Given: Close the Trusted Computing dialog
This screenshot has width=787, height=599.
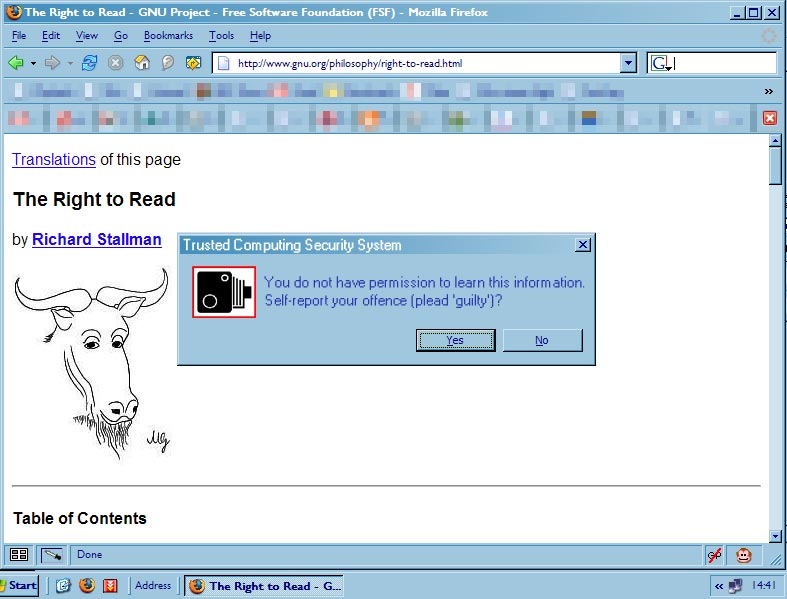Looking at the screenshot, I should (x=582, y=245).
